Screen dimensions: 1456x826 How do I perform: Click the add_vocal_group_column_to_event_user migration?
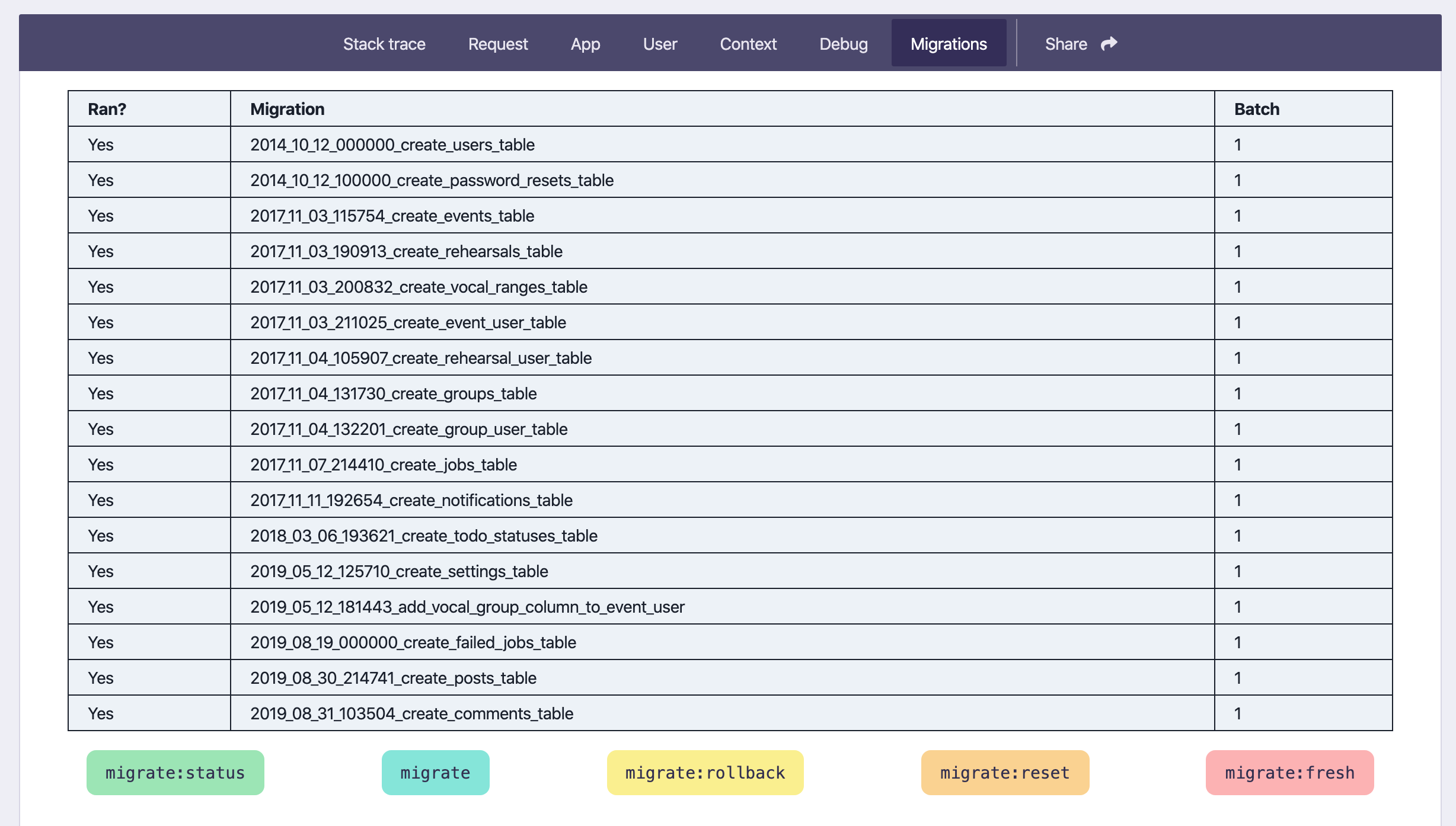point(467,607)
